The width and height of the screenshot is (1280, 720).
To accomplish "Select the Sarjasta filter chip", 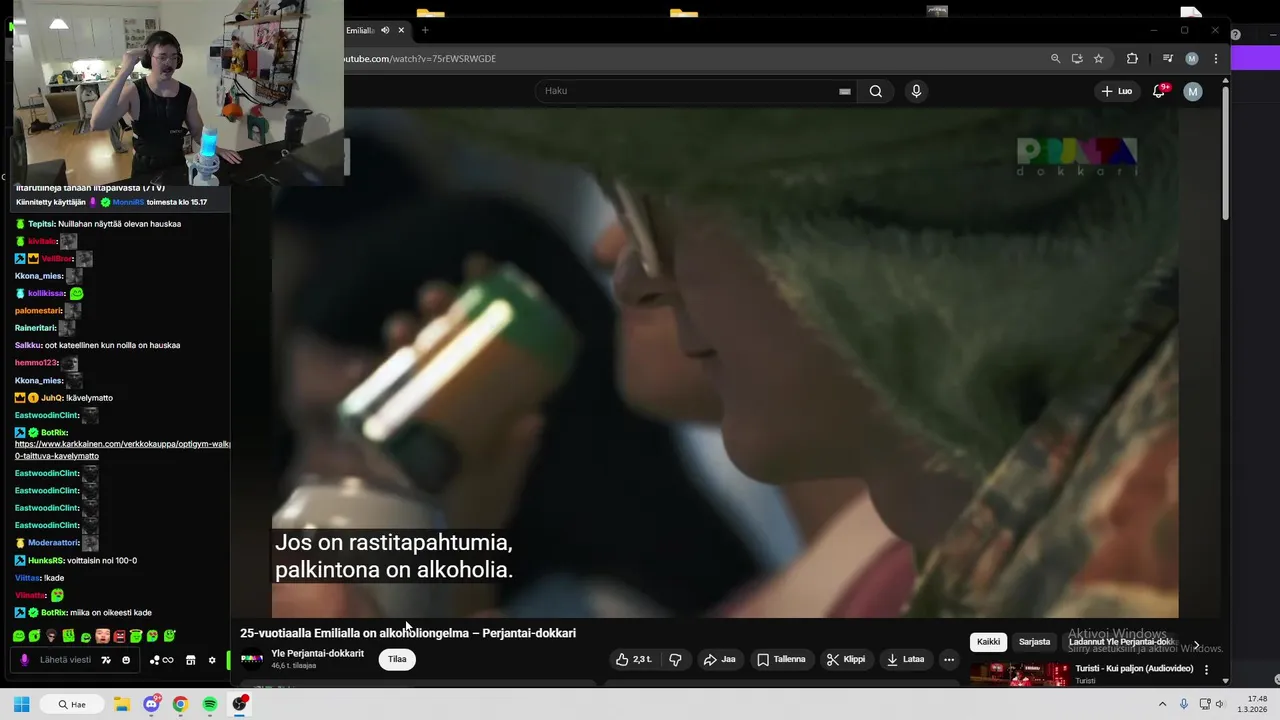I will click(1034, 642).
